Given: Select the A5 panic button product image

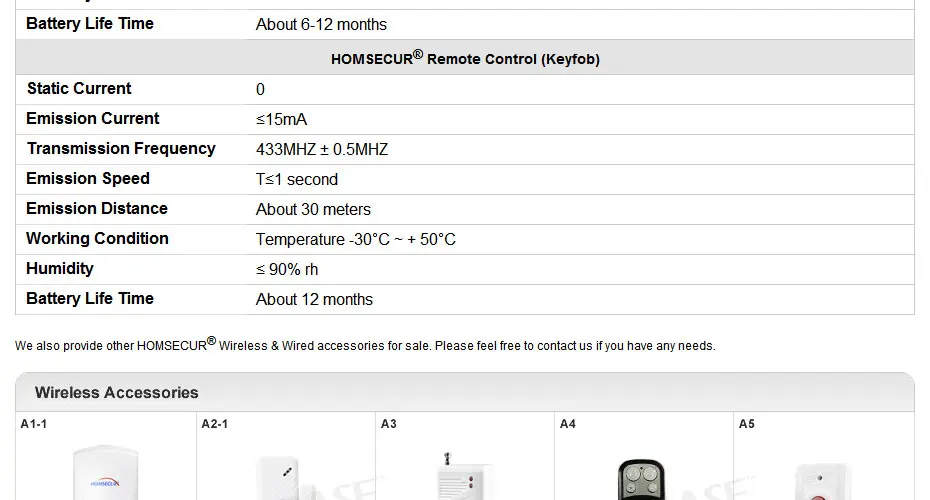Looking at the screenshot, I should pyautogui.click(x=823, y=482).
